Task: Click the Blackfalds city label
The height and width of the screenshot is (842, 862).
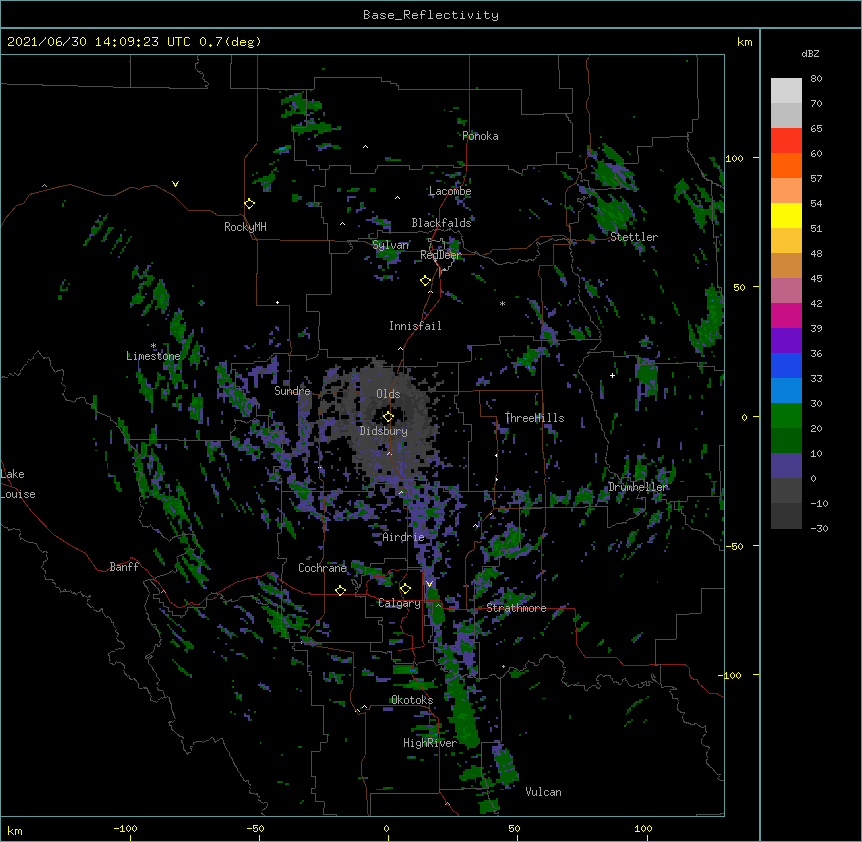Action: coord(441,223)
